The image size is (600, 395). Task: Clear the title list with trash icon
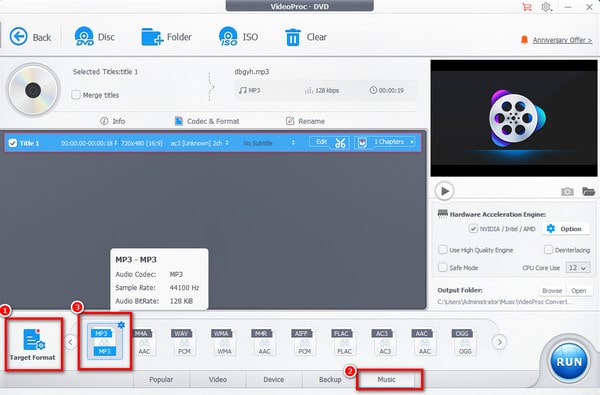[x=306, y=37]
